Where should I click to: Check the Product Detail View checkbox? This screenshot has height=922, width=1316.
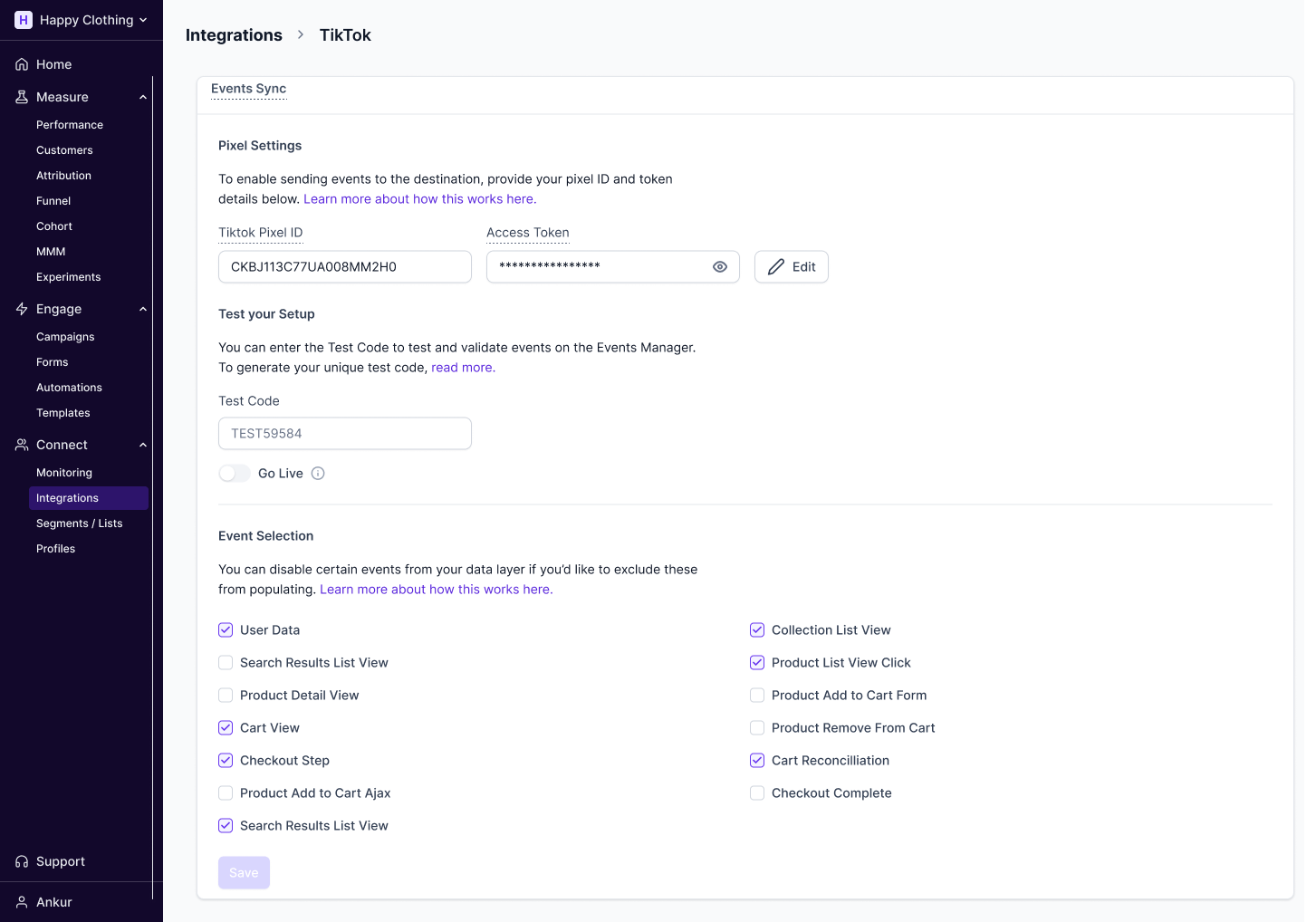pos(226,696)
